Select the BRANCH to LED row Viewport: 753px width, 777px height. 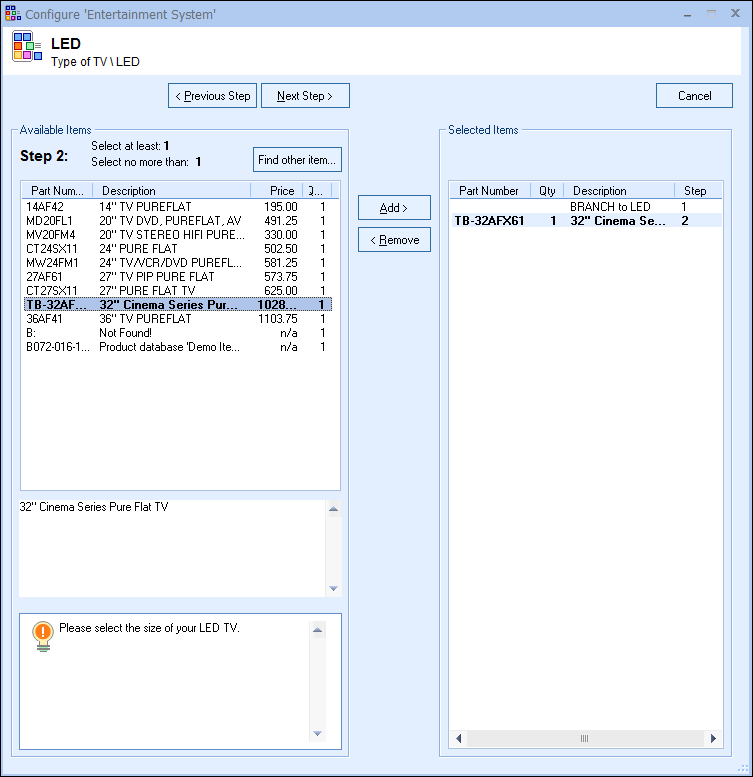pyautogui.click(x=586, y=207)
